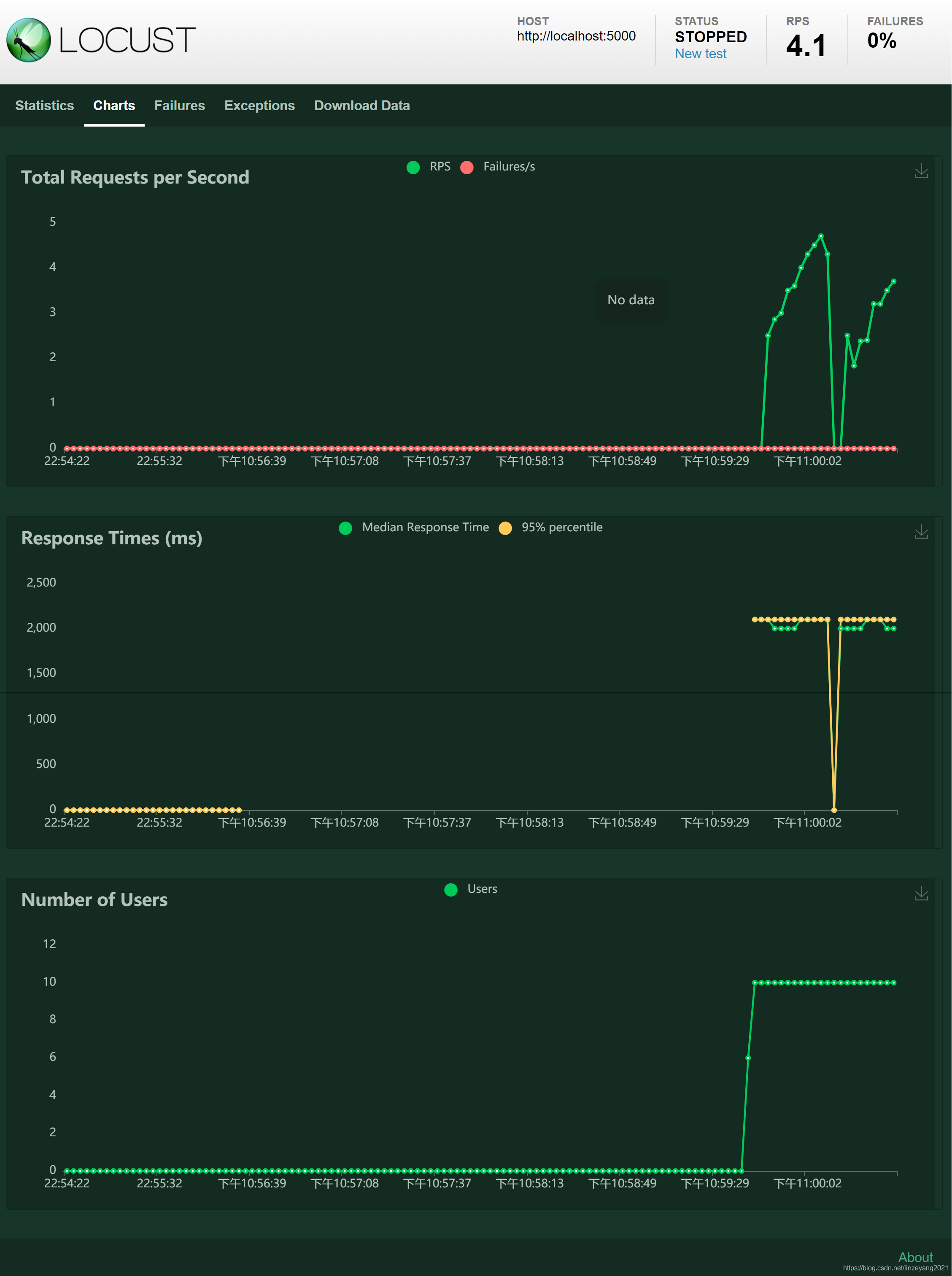Toggle the Failures/s series in legend
The width and height of the screenshot is (952, 1276).
tap(498, 167)
